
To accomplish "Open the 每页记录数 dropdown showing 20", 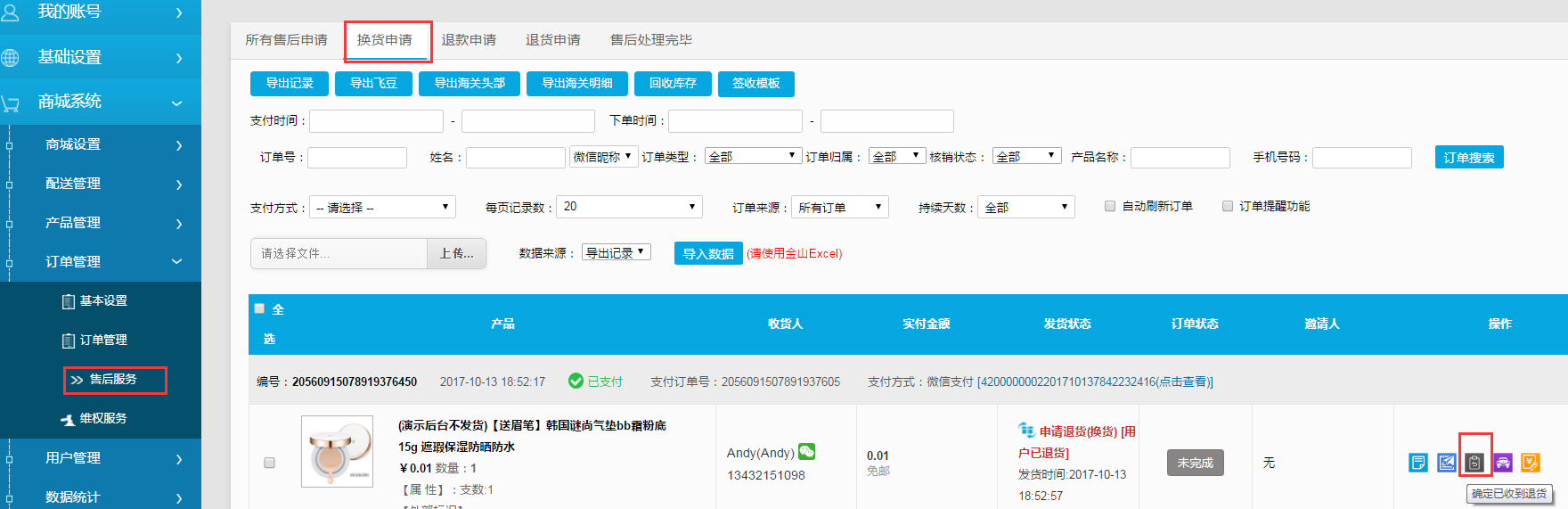I will point(629,207).
